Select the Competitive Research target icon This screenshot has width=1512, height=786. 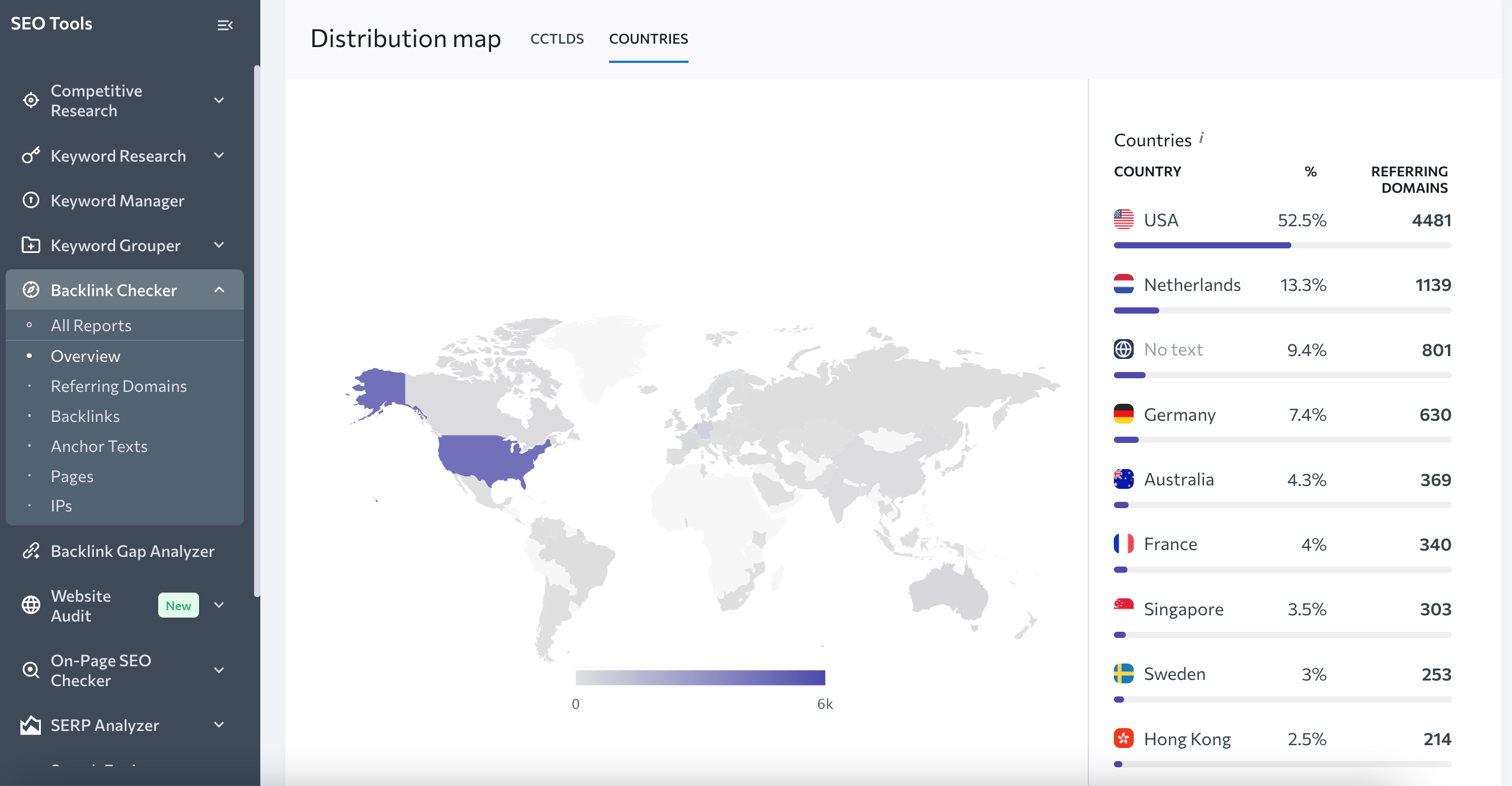click(31, 100)
